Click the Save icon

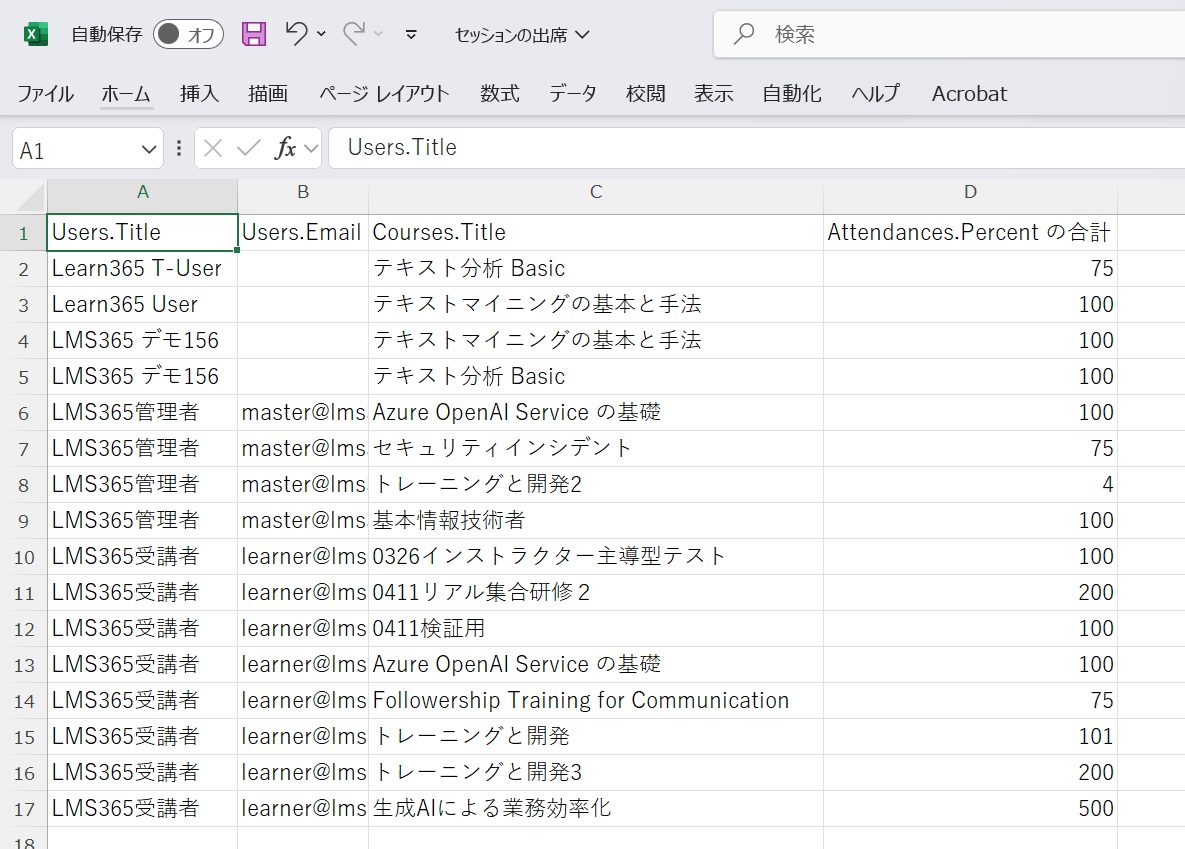point(253,33)
